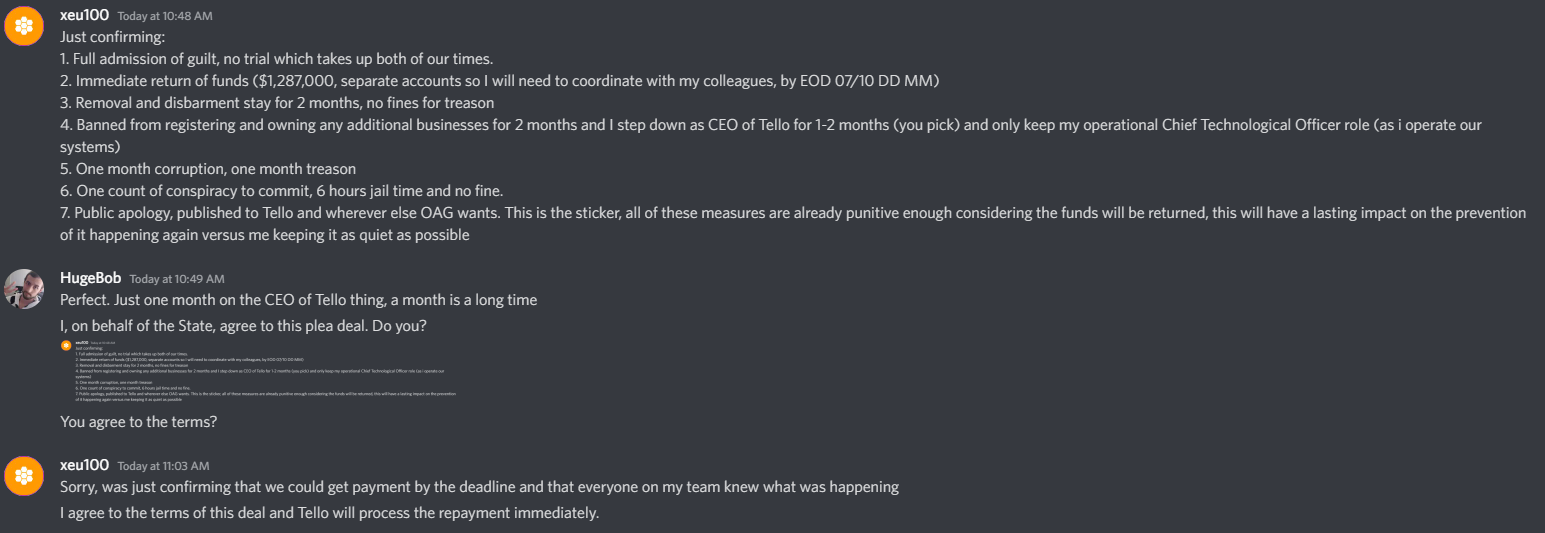This screenshot has height=533, width=1545.
Task: Select the 'You agree to the terms?' message
Action: pyautogui.click(x=139, y=422)
